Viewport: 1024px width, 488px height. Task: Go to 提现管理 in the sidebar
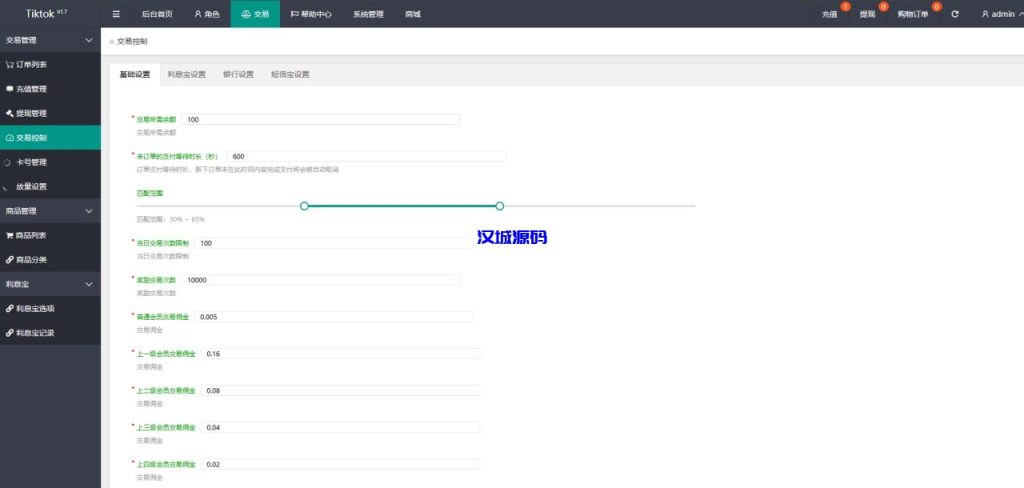[30, 113]
